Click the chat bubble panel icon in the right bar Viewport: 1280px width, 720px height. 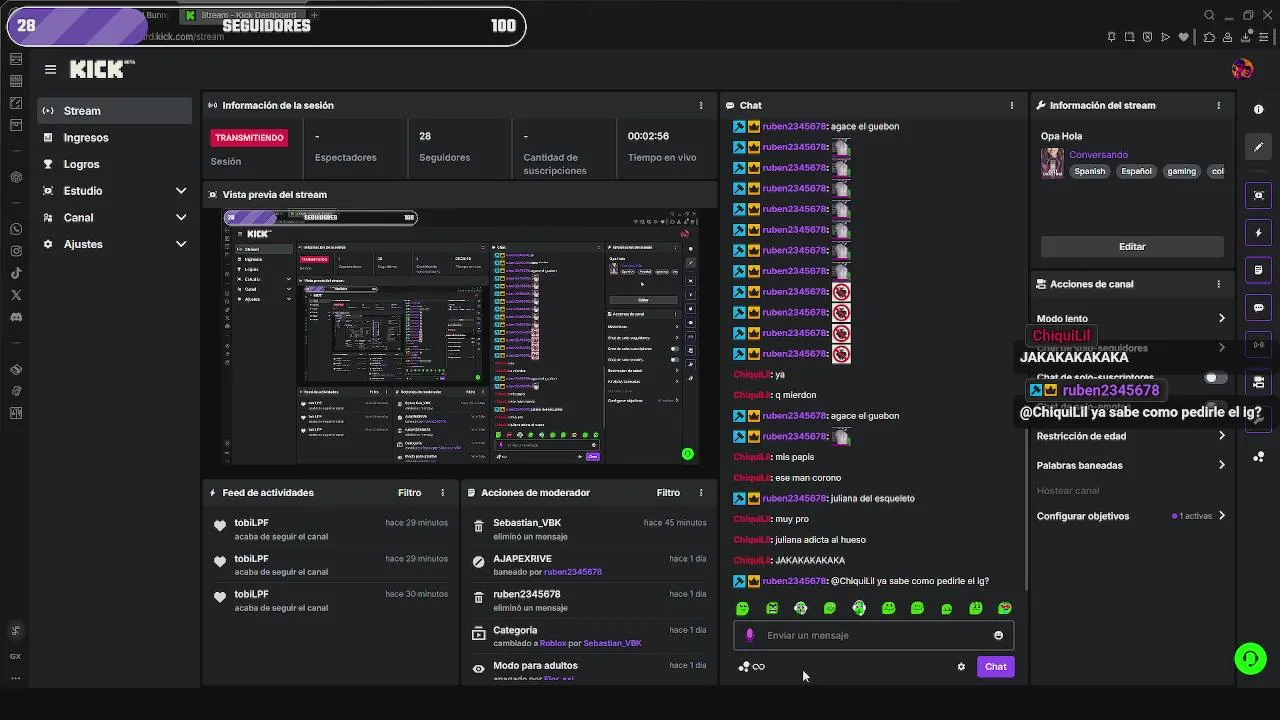pyautogui.click(x=1258, y=307)
